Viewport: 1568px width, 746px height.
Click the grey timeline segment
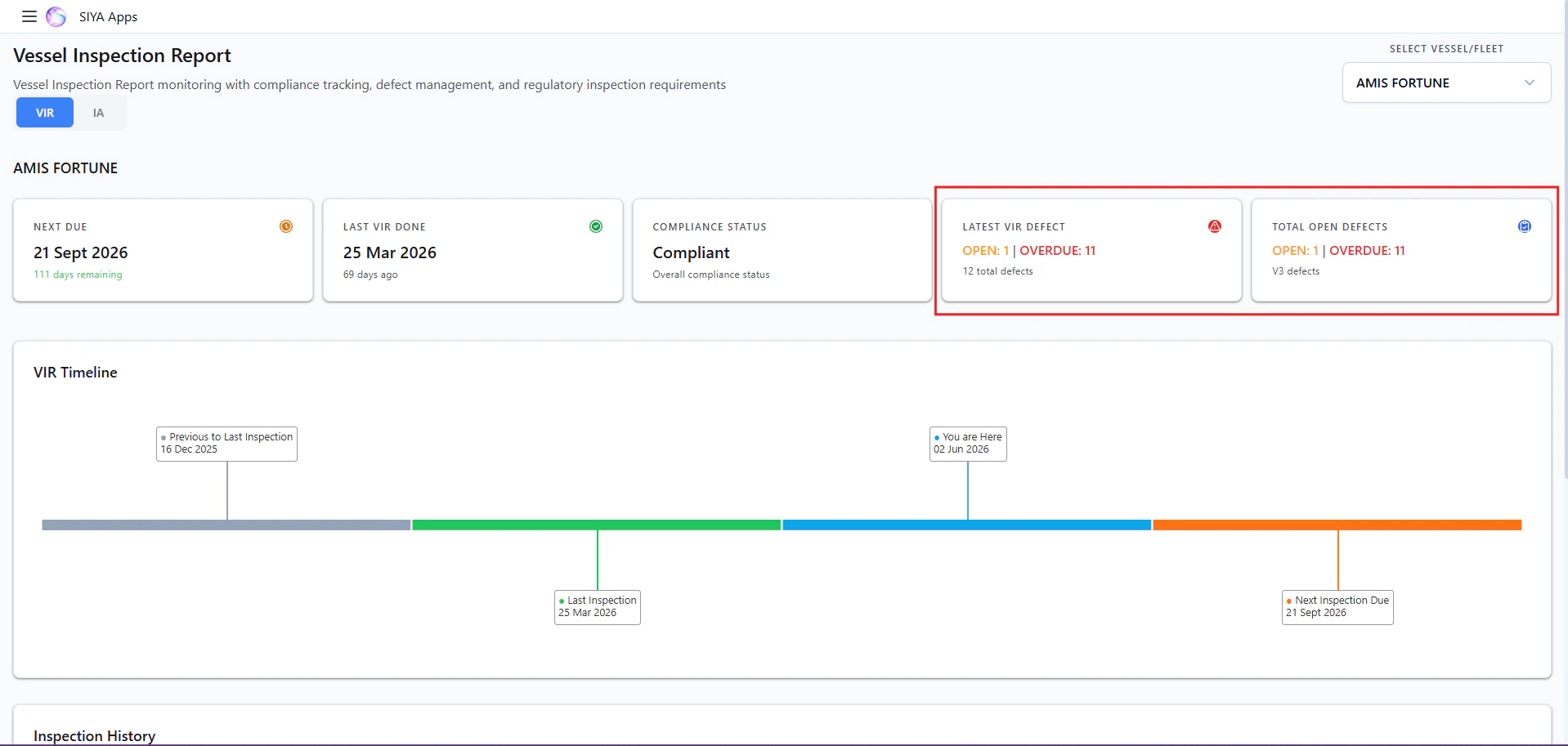tap(226, 525)
